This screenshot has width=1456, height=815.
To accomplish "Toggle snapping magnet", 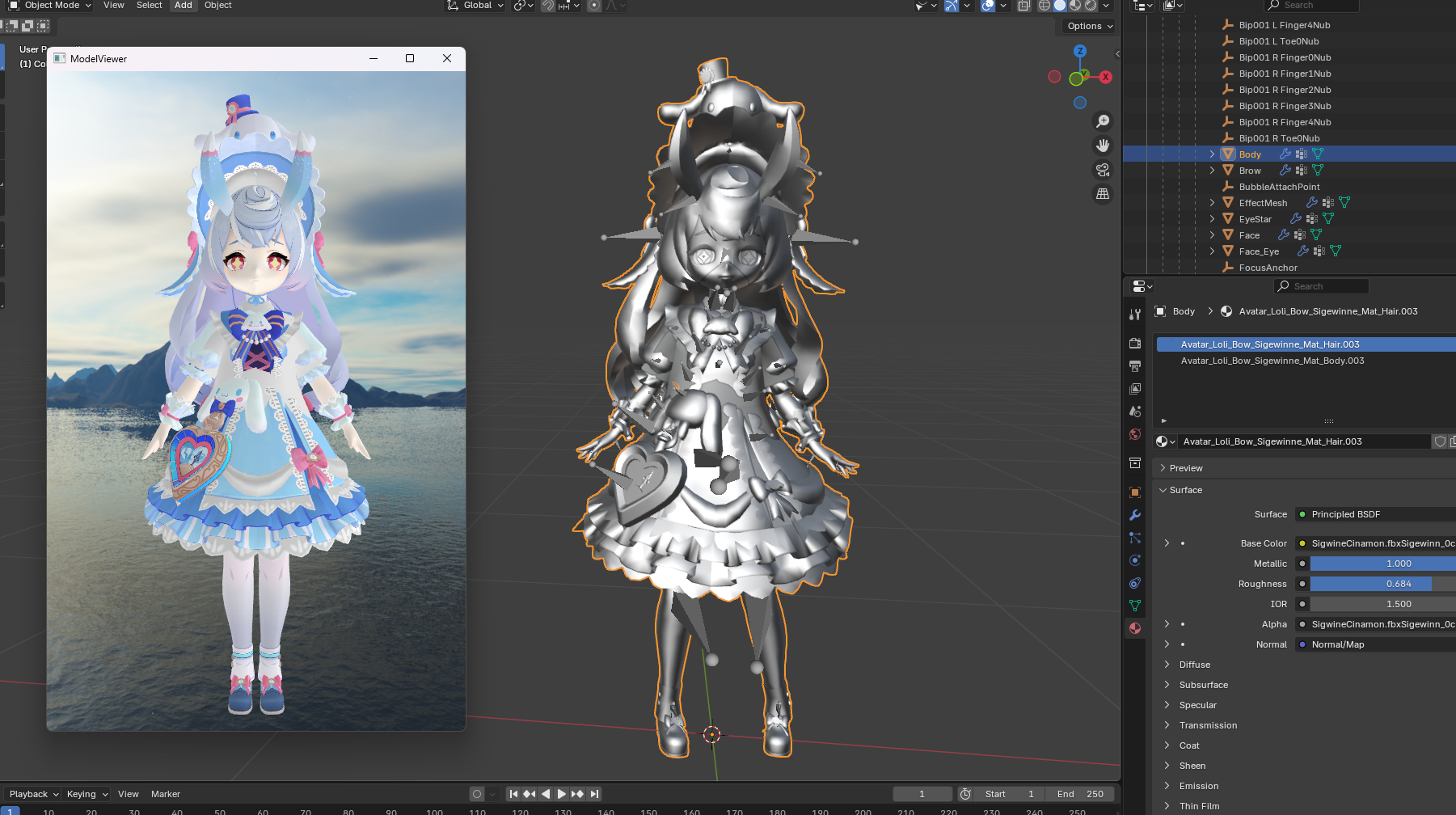I will [x=548, y=6].
